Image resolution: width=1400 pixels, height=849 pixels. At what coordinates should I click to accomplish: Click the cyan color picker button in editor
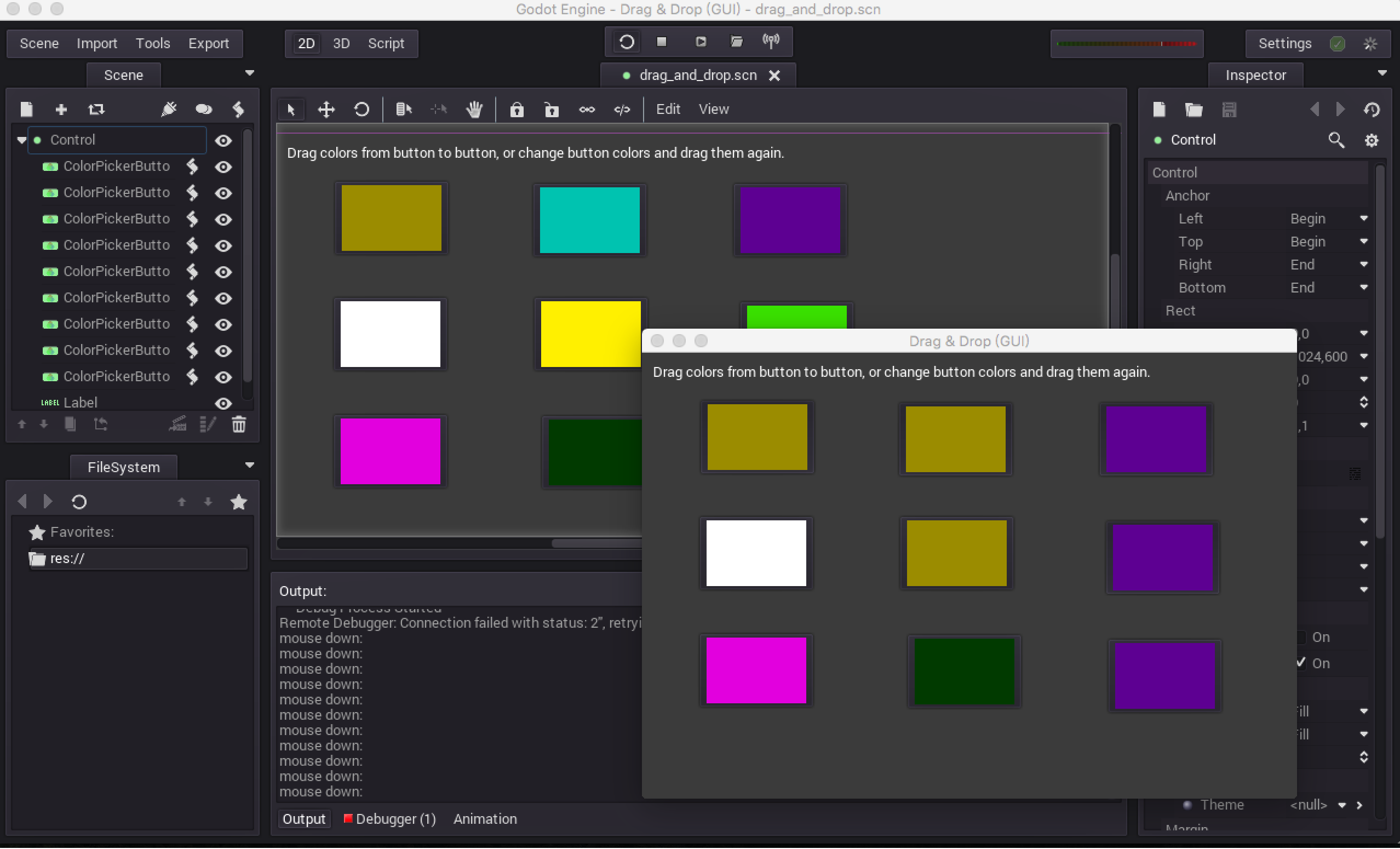(589, 220)
